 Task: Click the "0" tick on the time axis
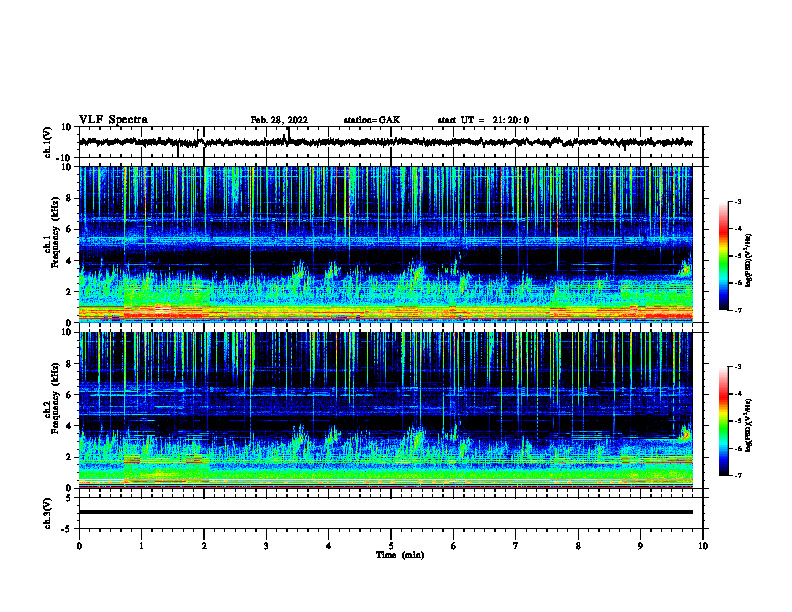79,546
